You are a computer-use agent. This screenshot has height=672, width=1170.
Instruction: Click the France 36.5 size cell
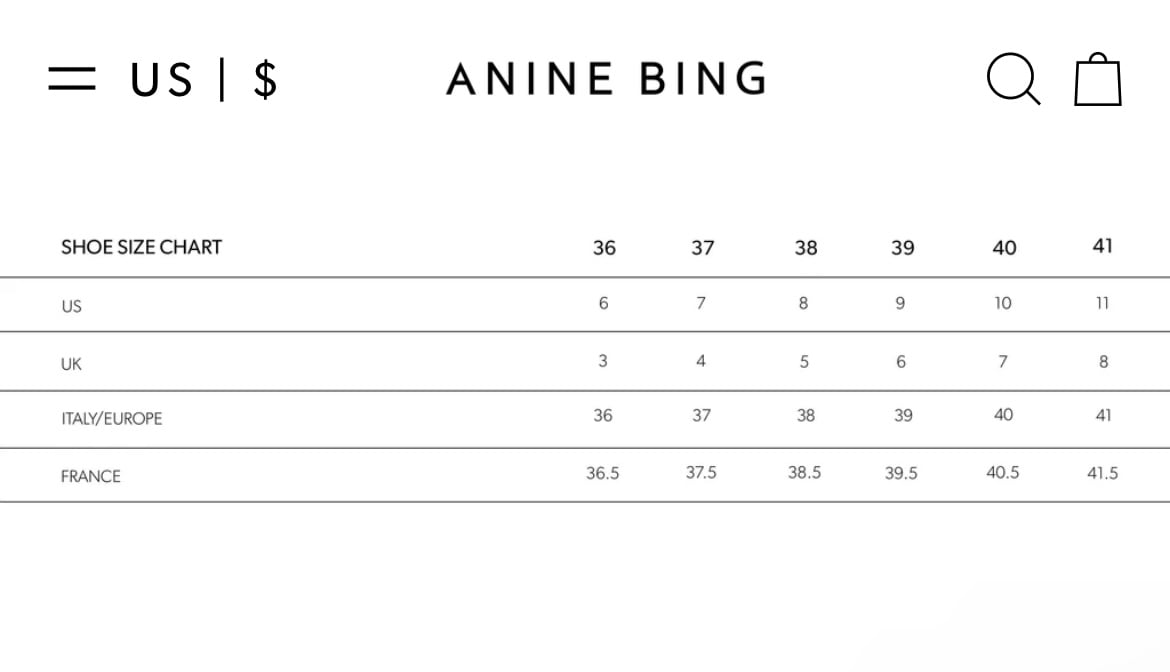[603, 473]
